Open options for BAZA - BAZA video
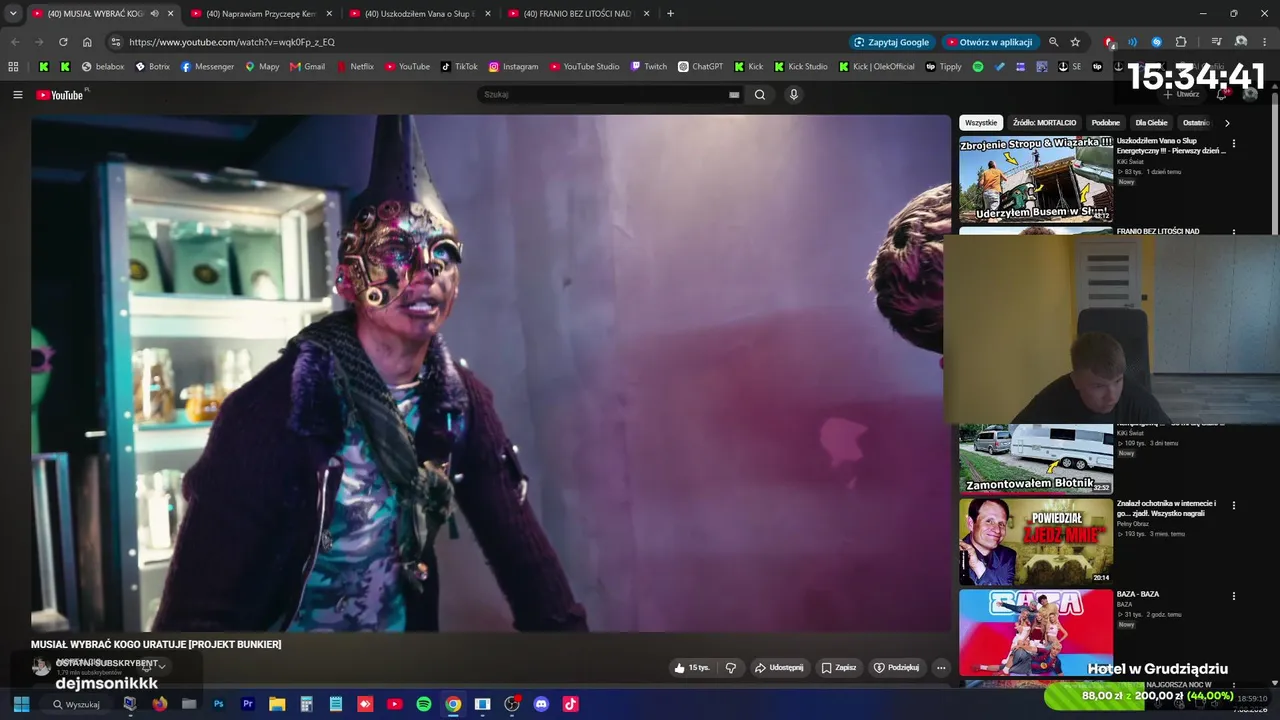 click(x=1233, y=596)
